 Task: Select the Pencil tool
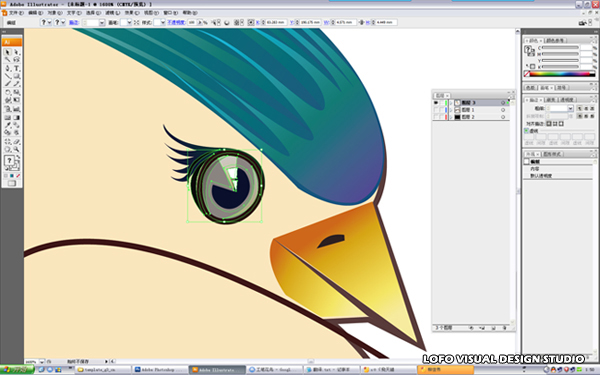coord(16,84)
